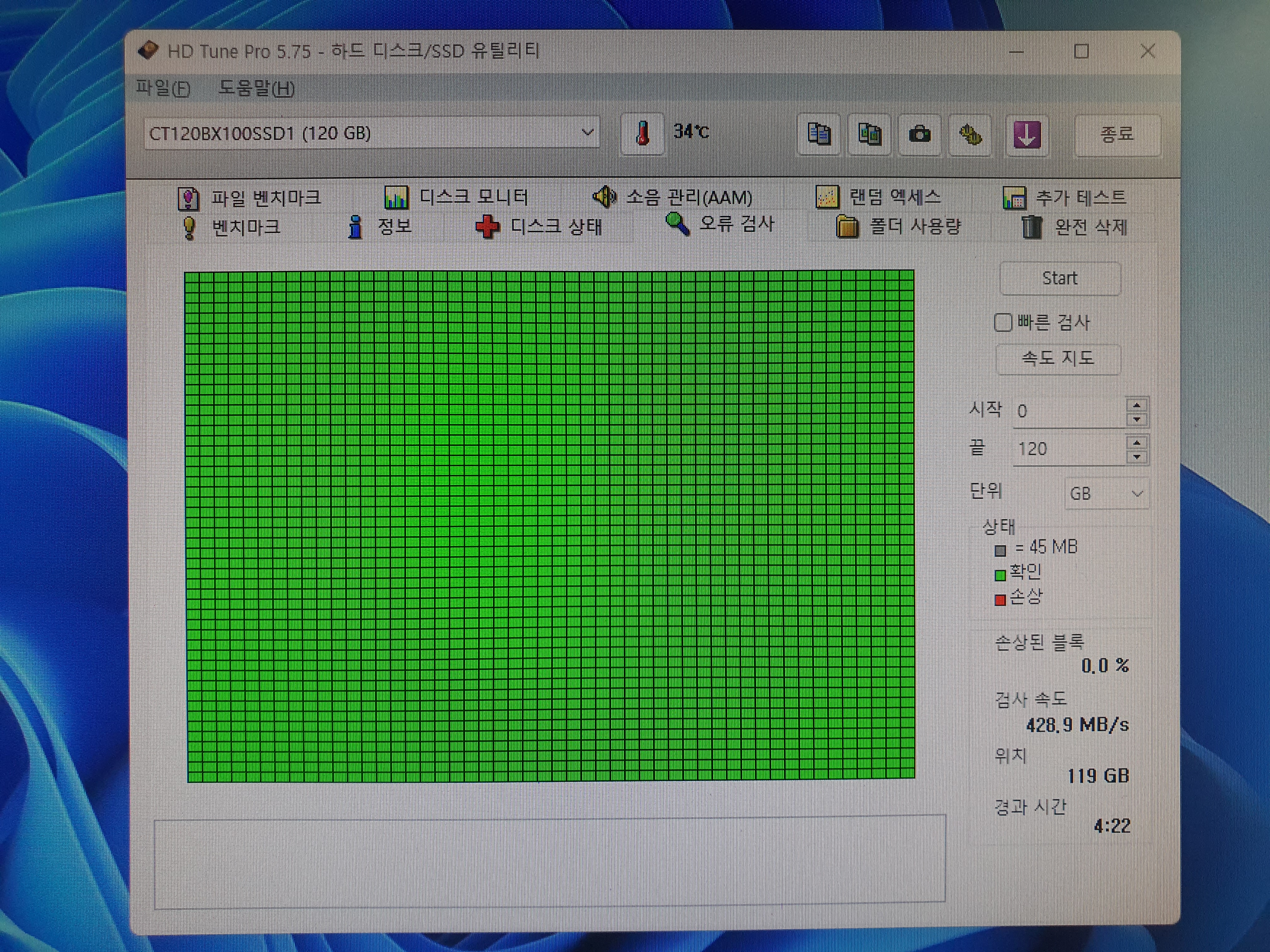
Task: Switch to the 디스크 상태 tab
Action: (539, 227)
